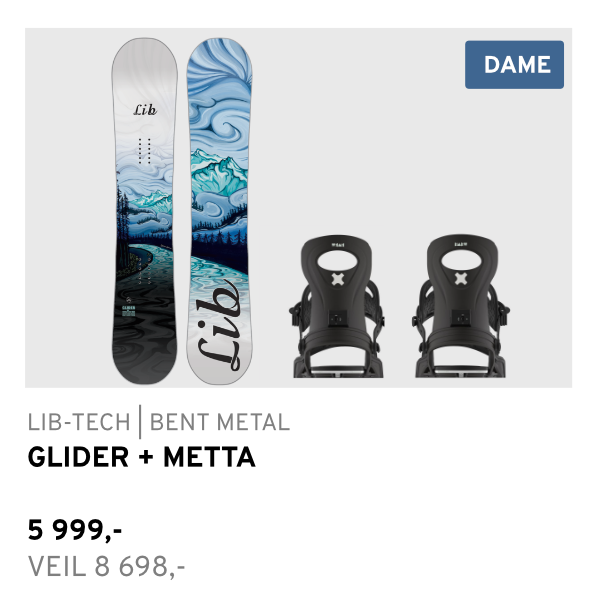Image resolution: width=600 pixels, height=600 pixels.
Task: Click the GLIDER + METTA product title
Action: click(141, 458)
